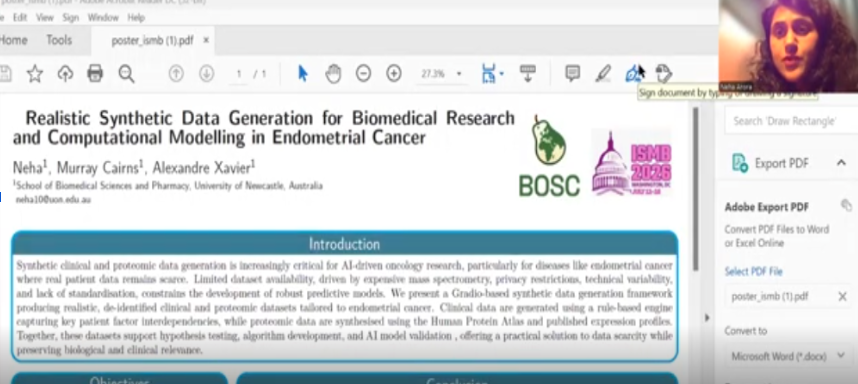The width and height of the screenshot is (858, 384).
Task: Select the highlighter pen tool
Action: click(x=602, y=73)
